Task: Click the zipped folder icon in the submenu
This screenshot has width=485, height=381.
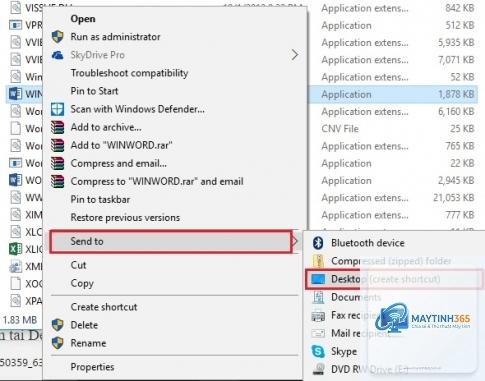Action: (318, 261)
